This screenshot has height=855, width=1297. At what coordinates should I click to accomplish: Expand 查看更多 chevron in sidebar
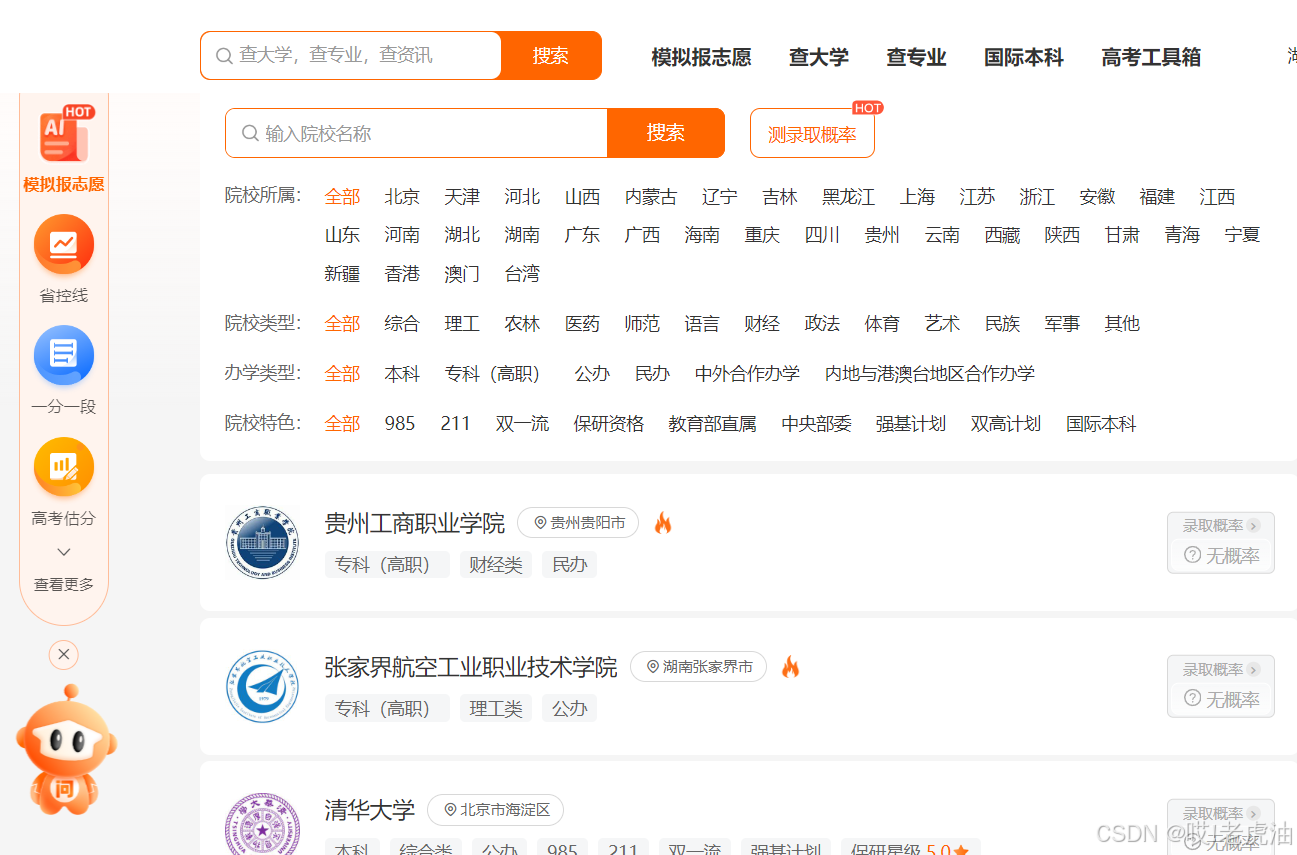[64, 552]
